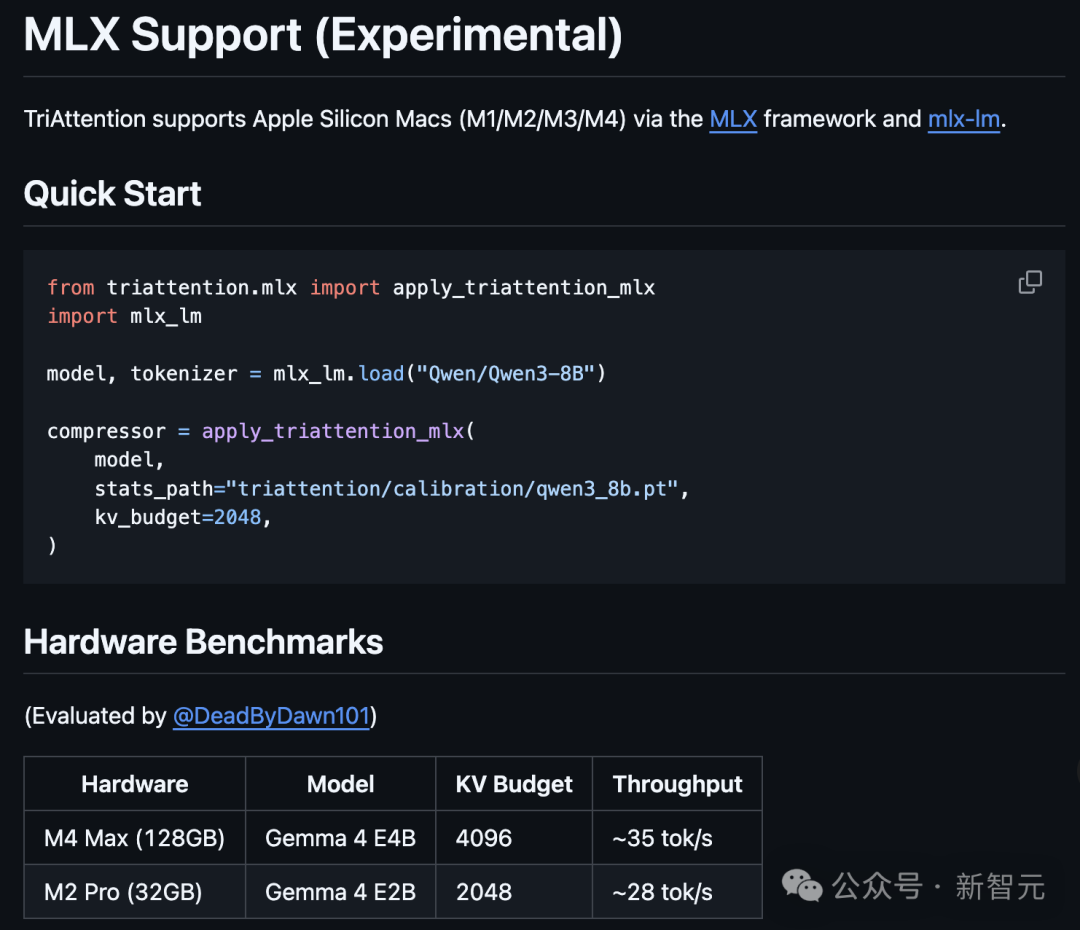Image resolution: width=1080 pixels, height=930 pixels.
Task: Click the ~35 tok/s throughput cell
Action: (x=677, y=838)
